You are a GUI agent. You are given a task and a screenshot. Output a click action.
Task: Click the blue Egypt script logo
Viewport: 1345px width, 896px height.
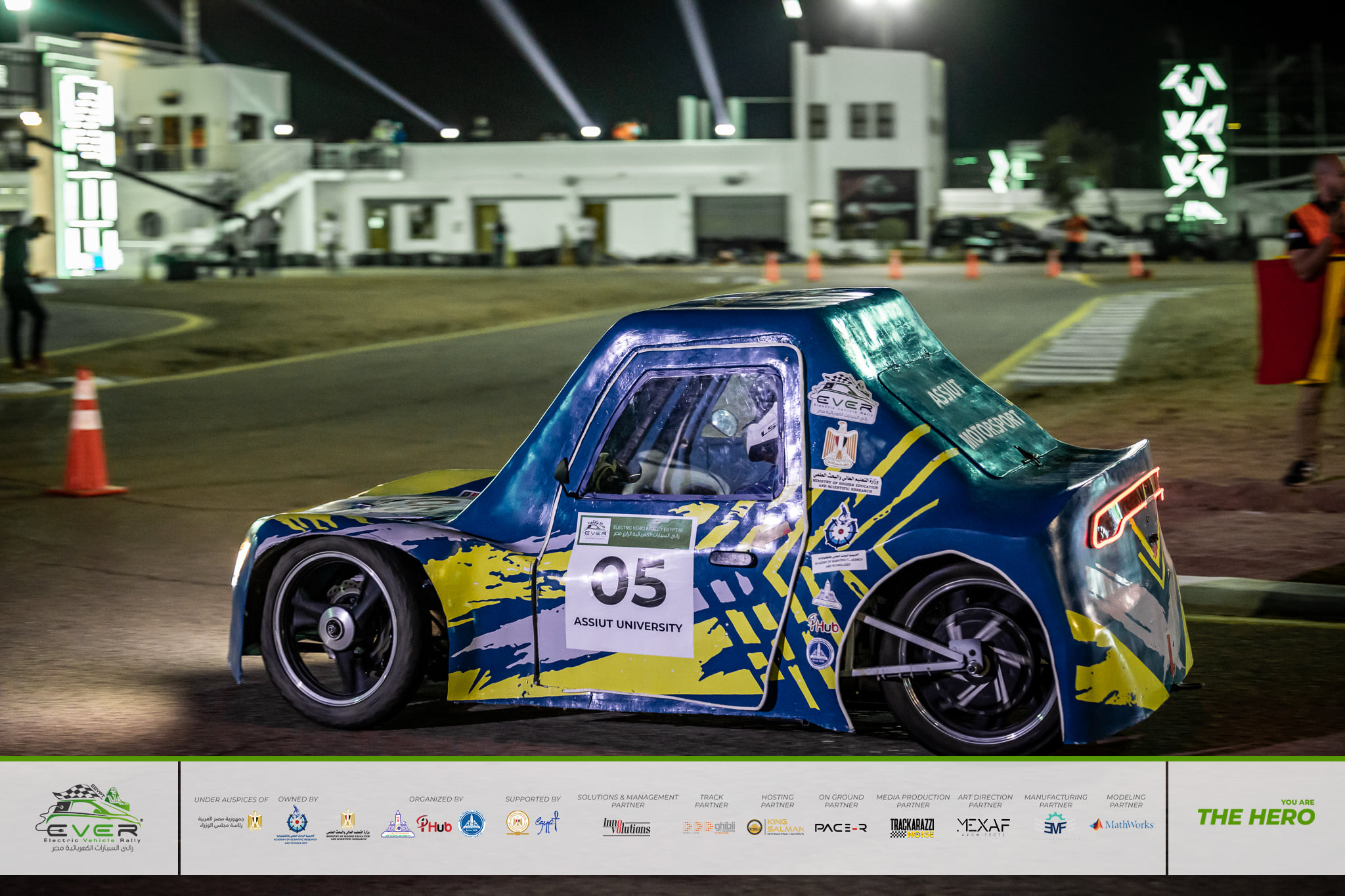coord(547,822)
